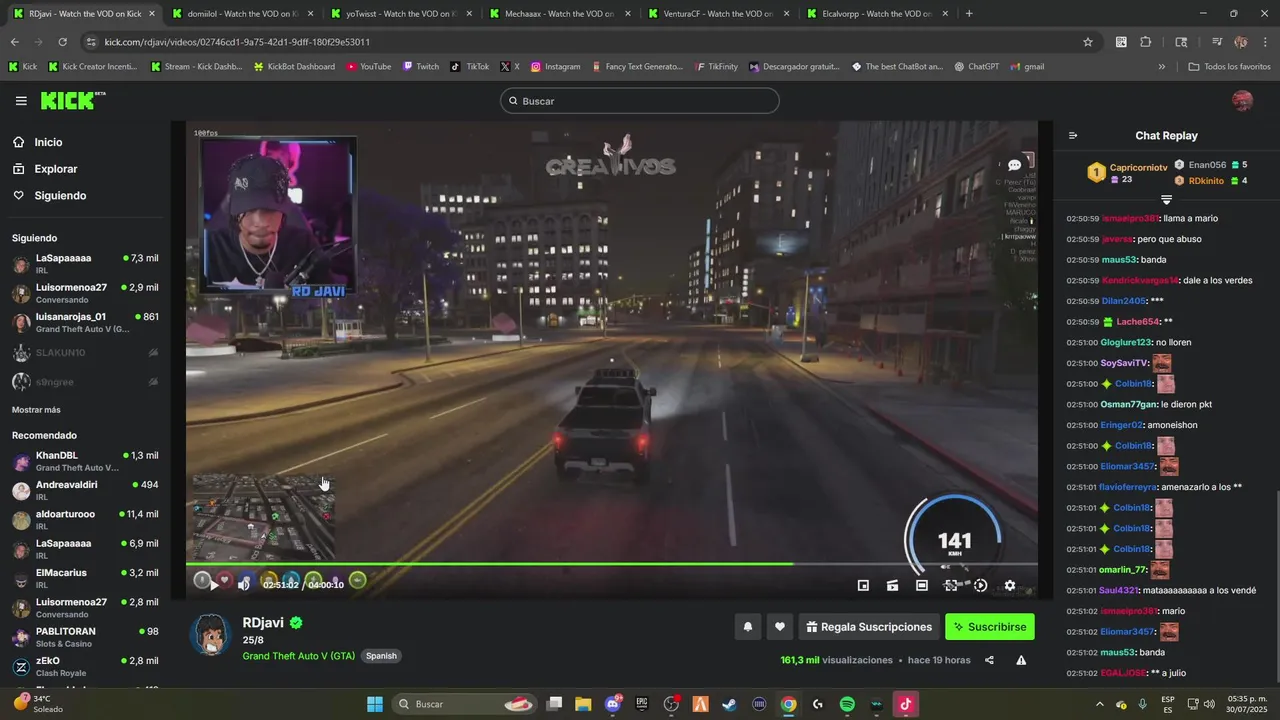
Task: View site information icon in address bar
Action: tap(91, 42)
